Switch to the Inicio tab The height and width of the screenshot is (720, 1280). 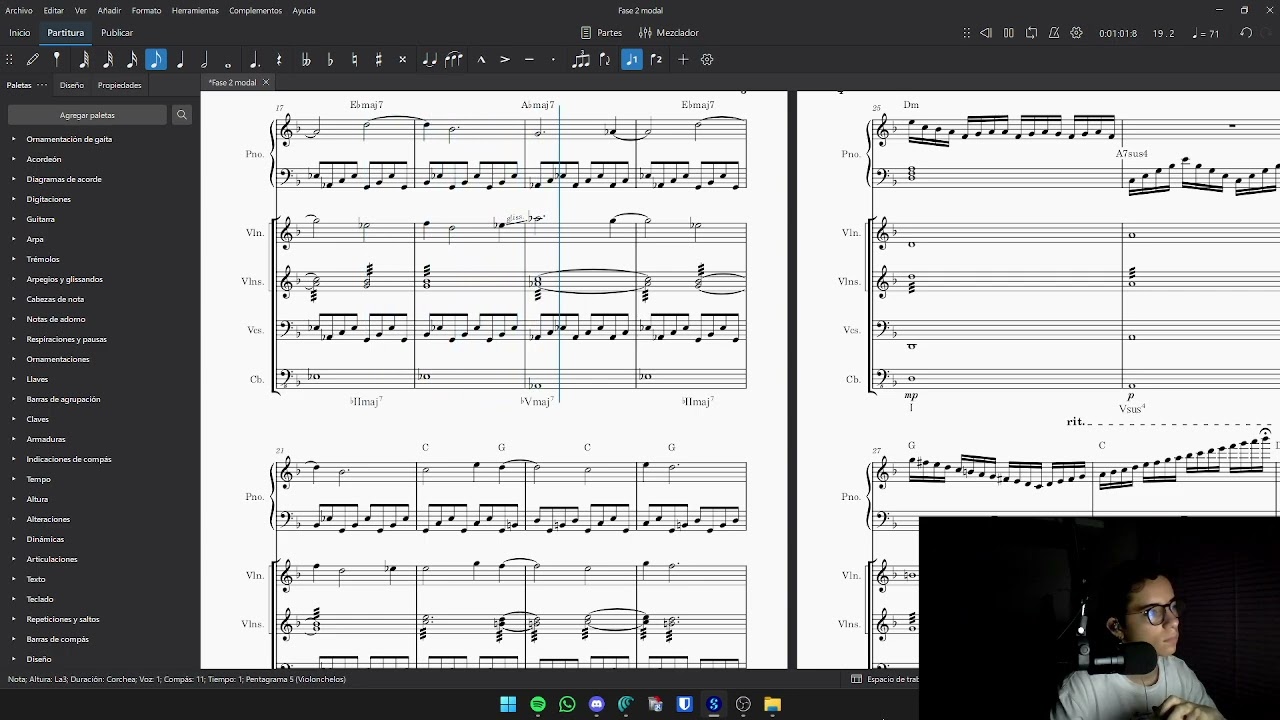tap(20, 33)
